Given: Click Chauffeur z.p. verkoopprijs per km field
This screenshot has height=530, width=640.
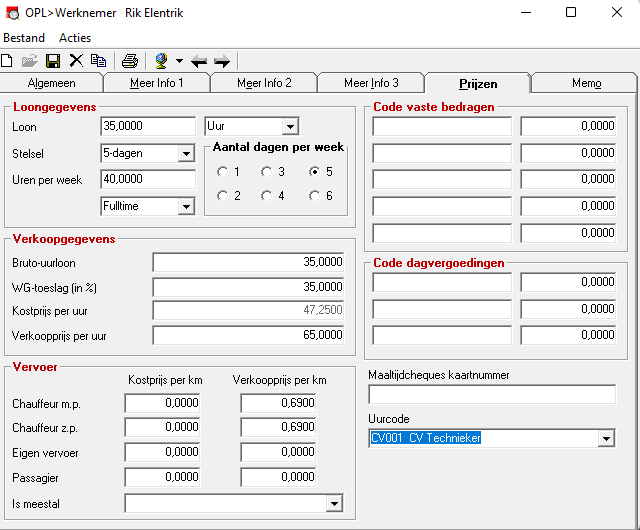Looking at the screenshot, I should 278,428.
